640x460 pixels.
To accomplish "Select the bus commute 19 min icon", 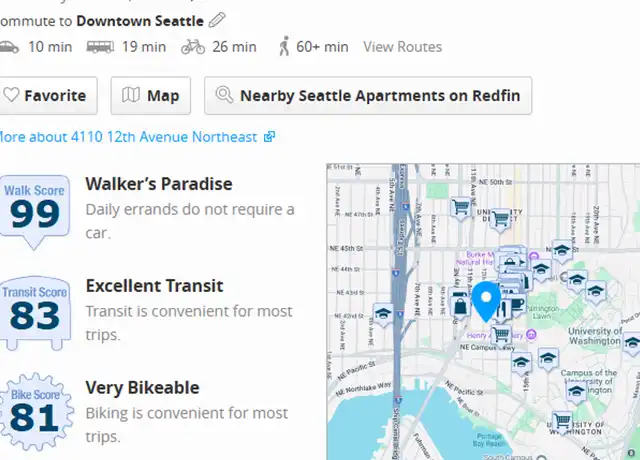I will click(100, 47).
